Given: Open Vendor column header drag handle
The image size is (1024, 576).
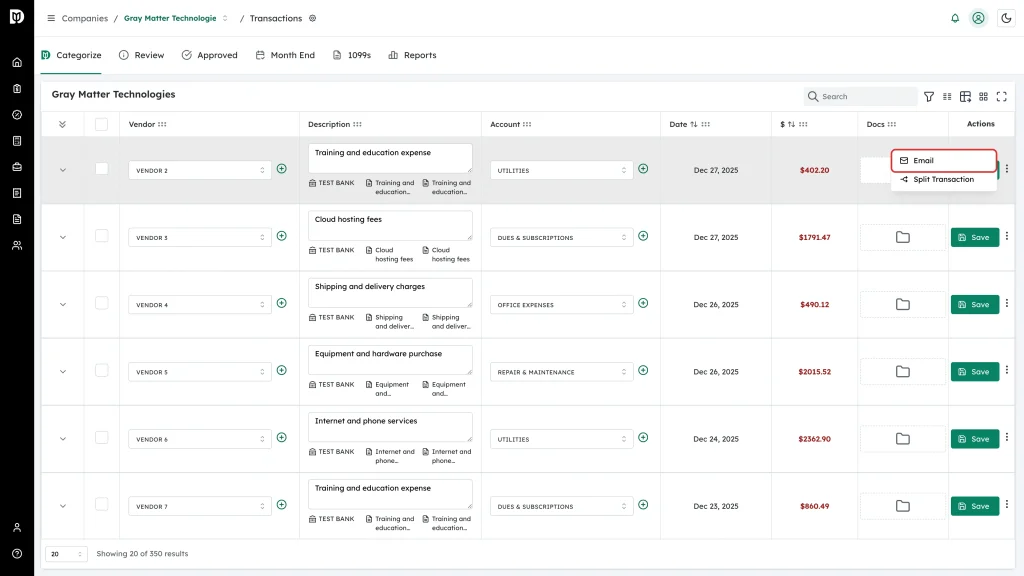Looking at the screenshot, I should (162, 124).
